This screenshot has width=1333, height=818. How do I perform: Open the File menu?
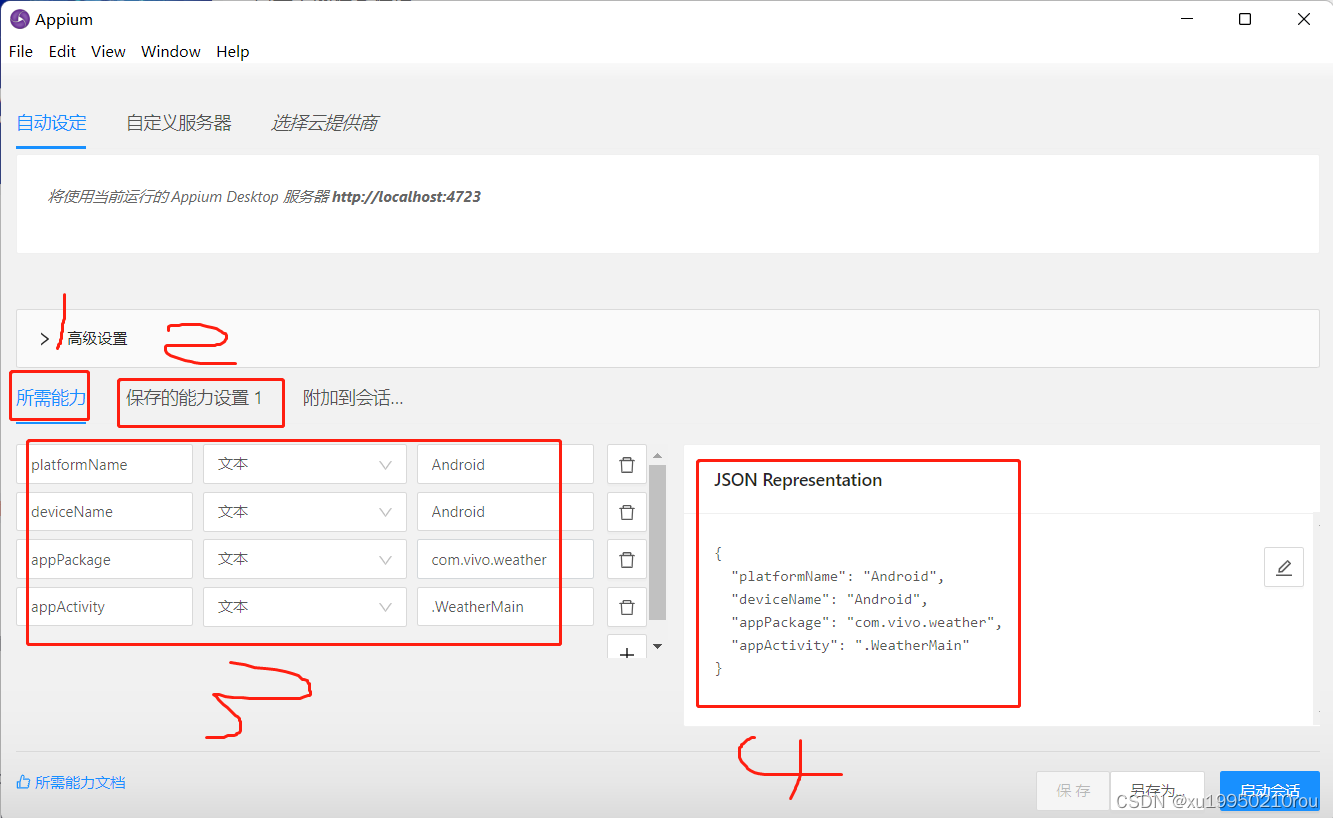[x=20, y=52]
